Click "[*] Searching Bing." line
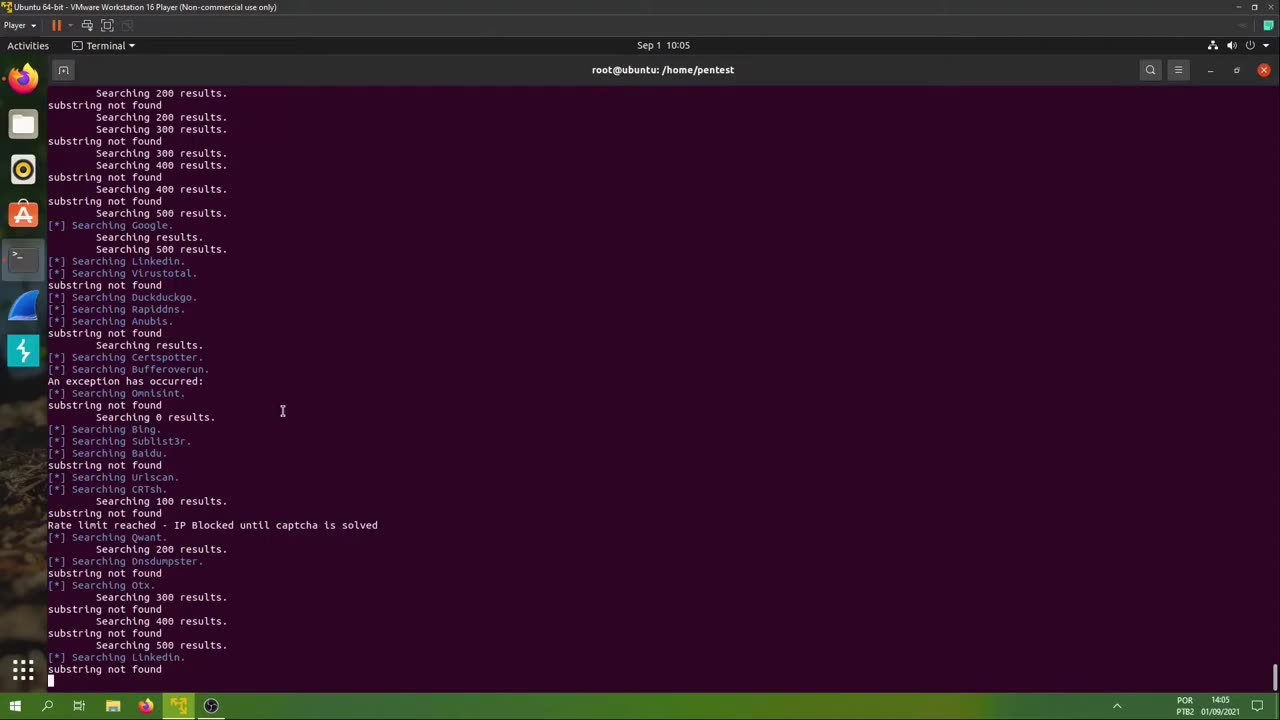This screenshot has width=1280, height=720. coord(104,429)
